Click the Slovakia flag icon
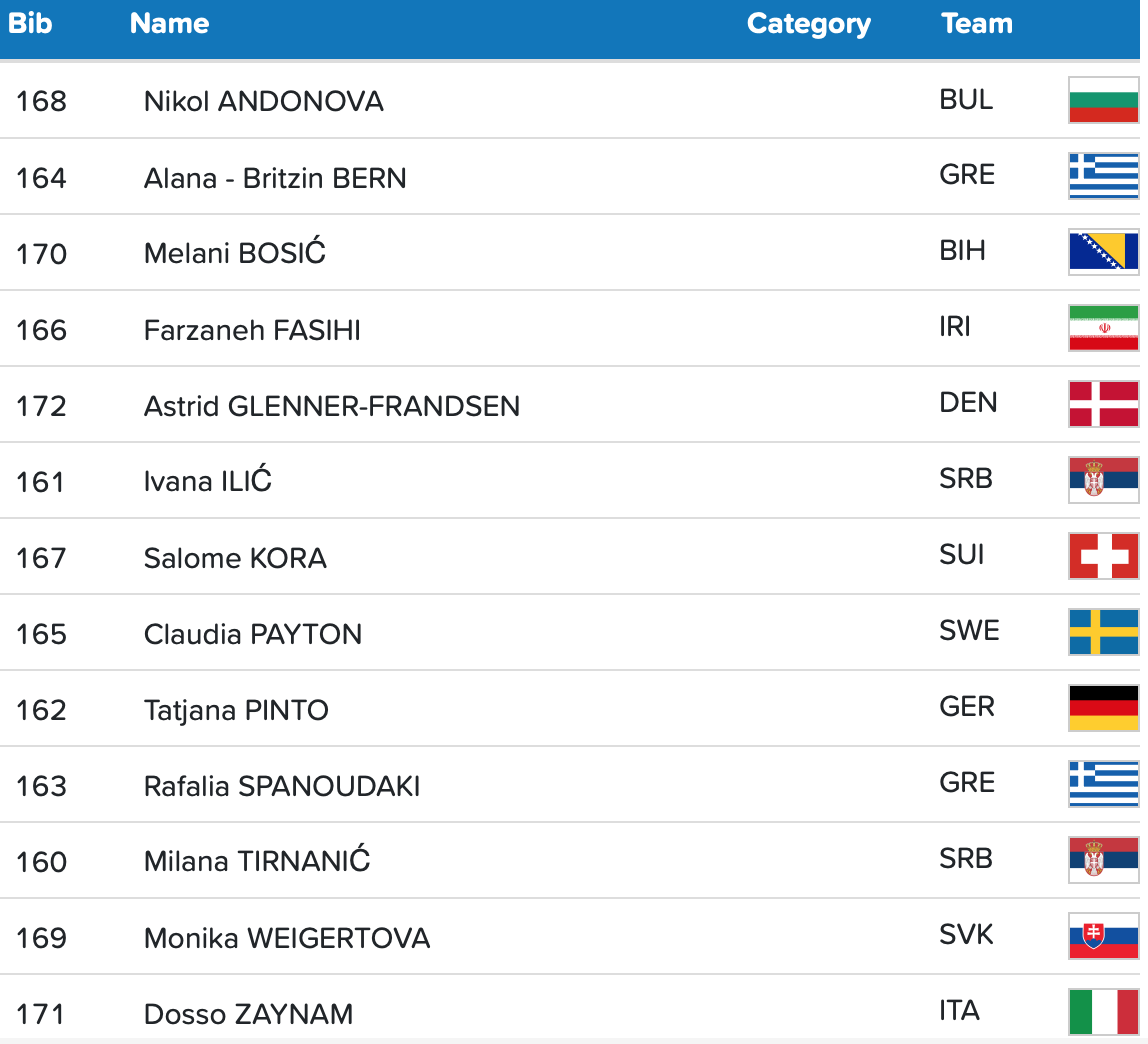 click(1103, 936)
